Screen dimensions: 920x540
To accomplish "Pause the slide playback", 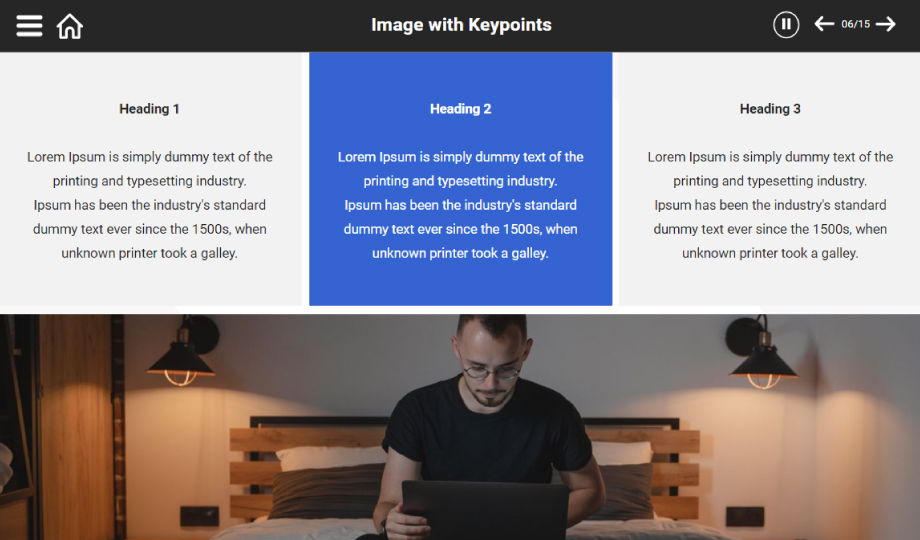I will point(786,25).
